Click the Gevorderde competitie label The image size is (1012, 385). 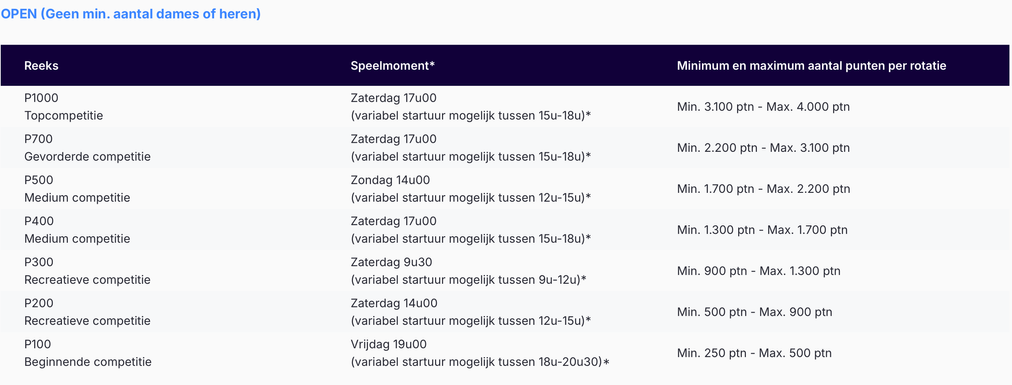click(87, 157)
